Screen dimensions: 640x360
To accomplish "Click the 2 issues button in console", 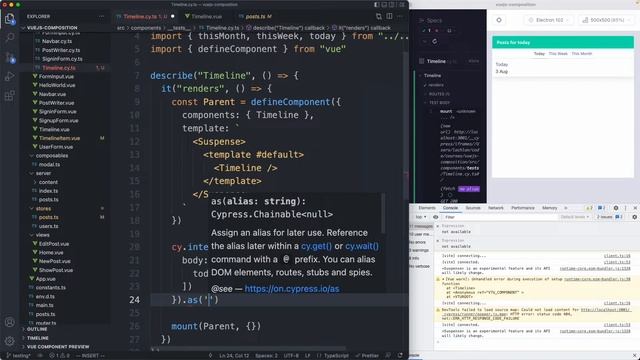I will (610, 217).
